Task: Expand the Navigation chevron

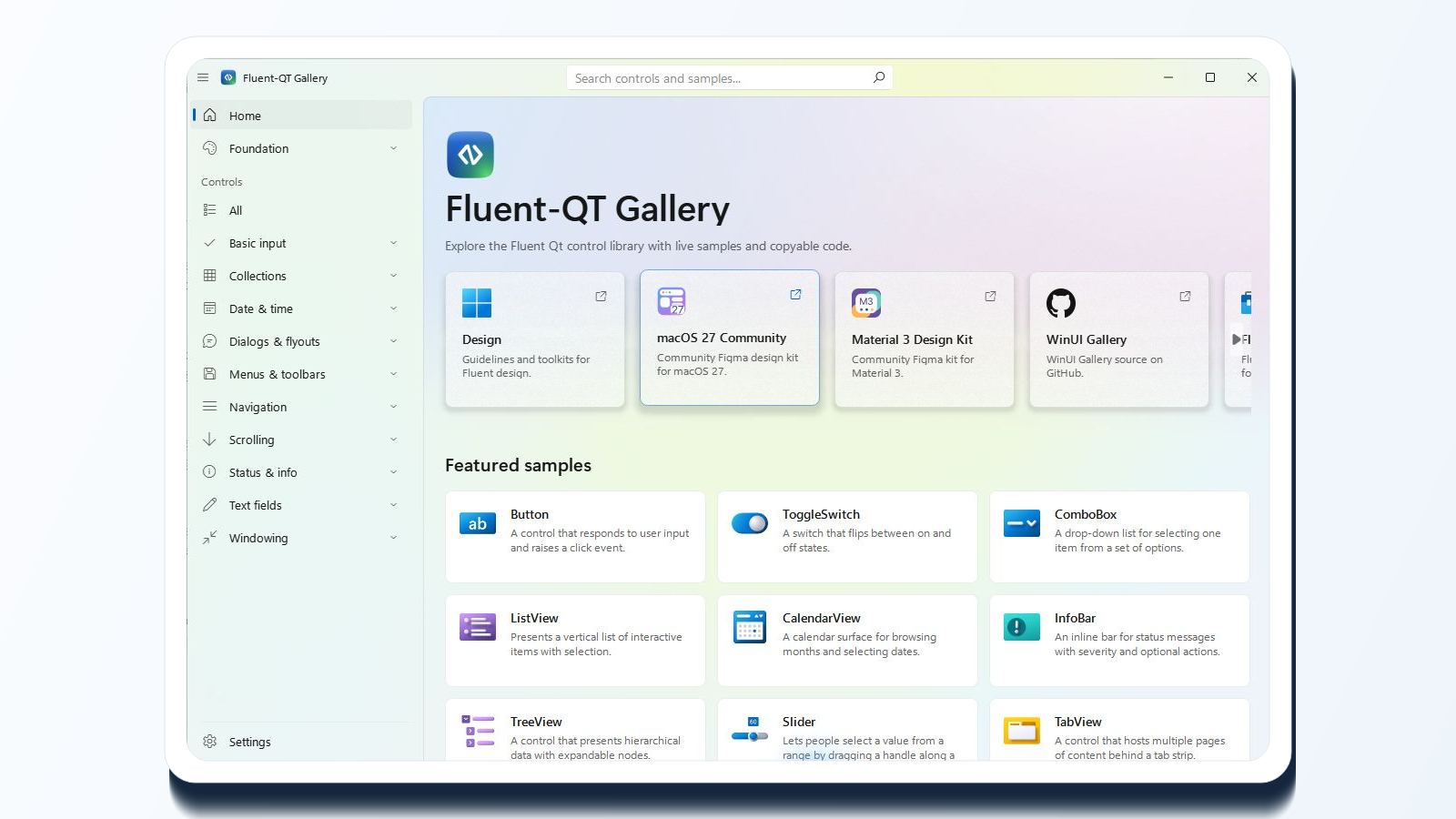Action: tap(394, 407)
